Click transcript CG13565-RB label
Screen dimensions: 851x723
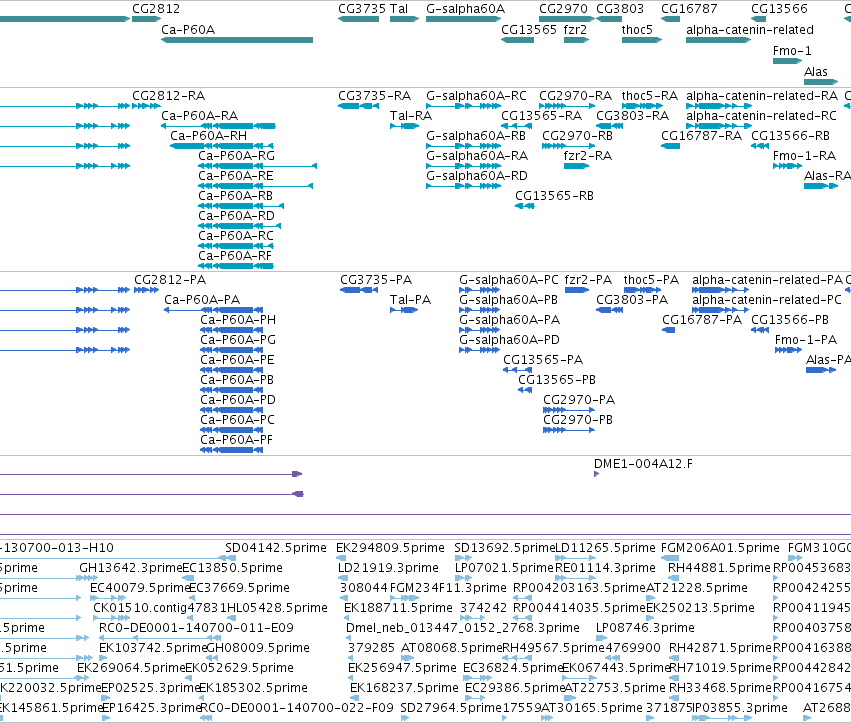point(554,196)
